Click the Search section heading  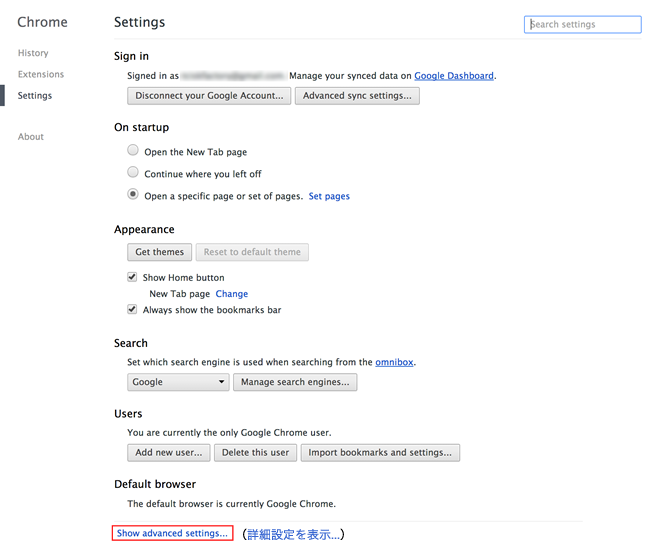pyautogui.click(x=131, y=343)
